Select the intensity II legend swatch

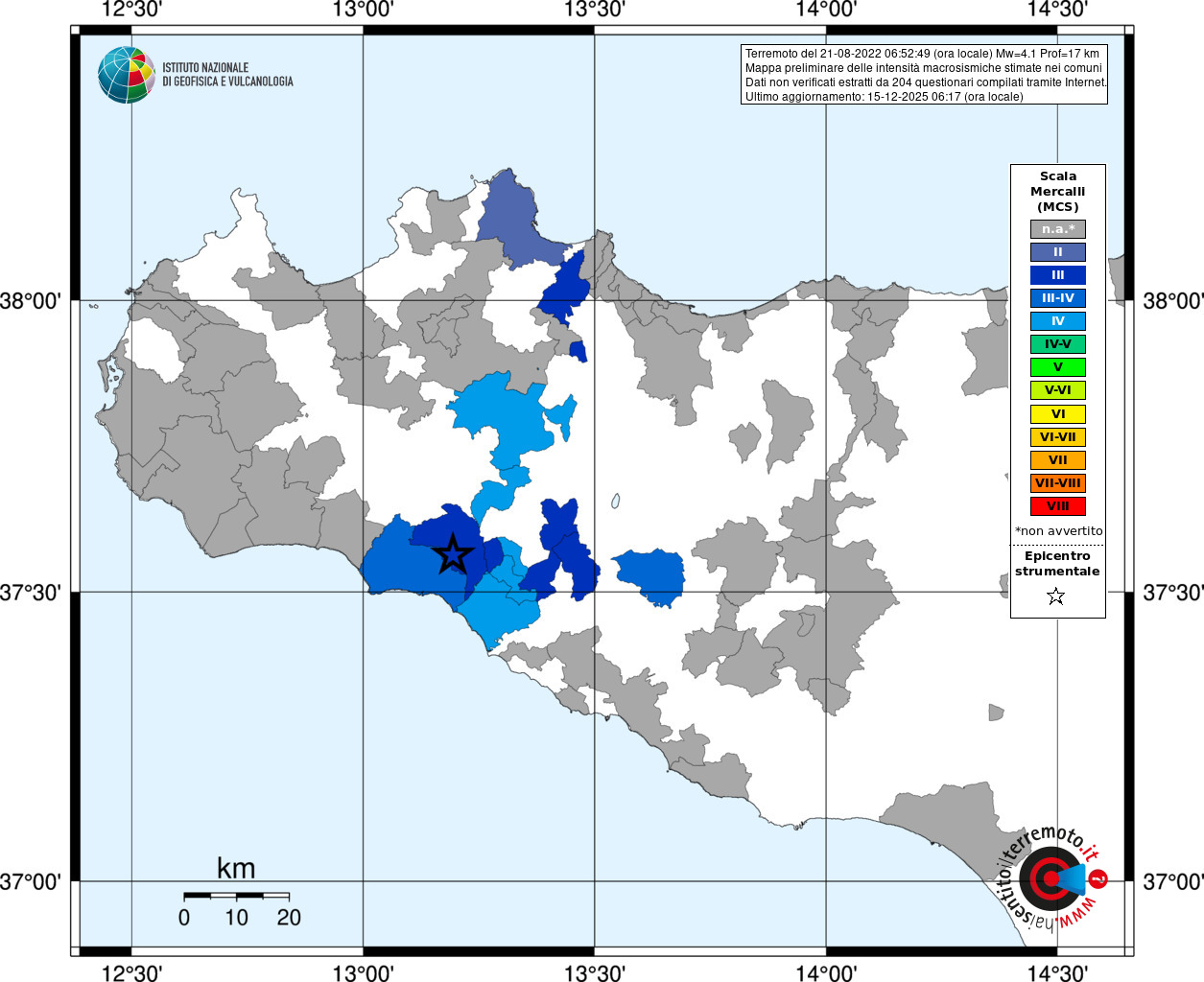coord(1058,252)
